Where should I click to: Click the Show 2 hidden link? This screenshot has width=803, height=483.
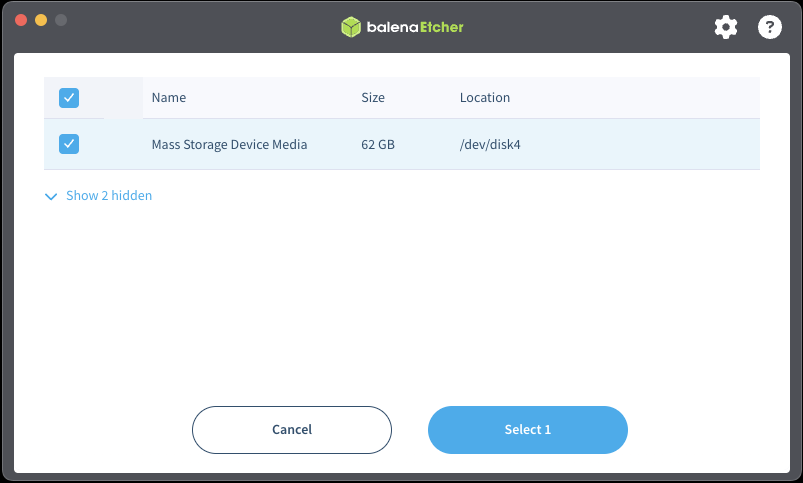click(109, 196)
